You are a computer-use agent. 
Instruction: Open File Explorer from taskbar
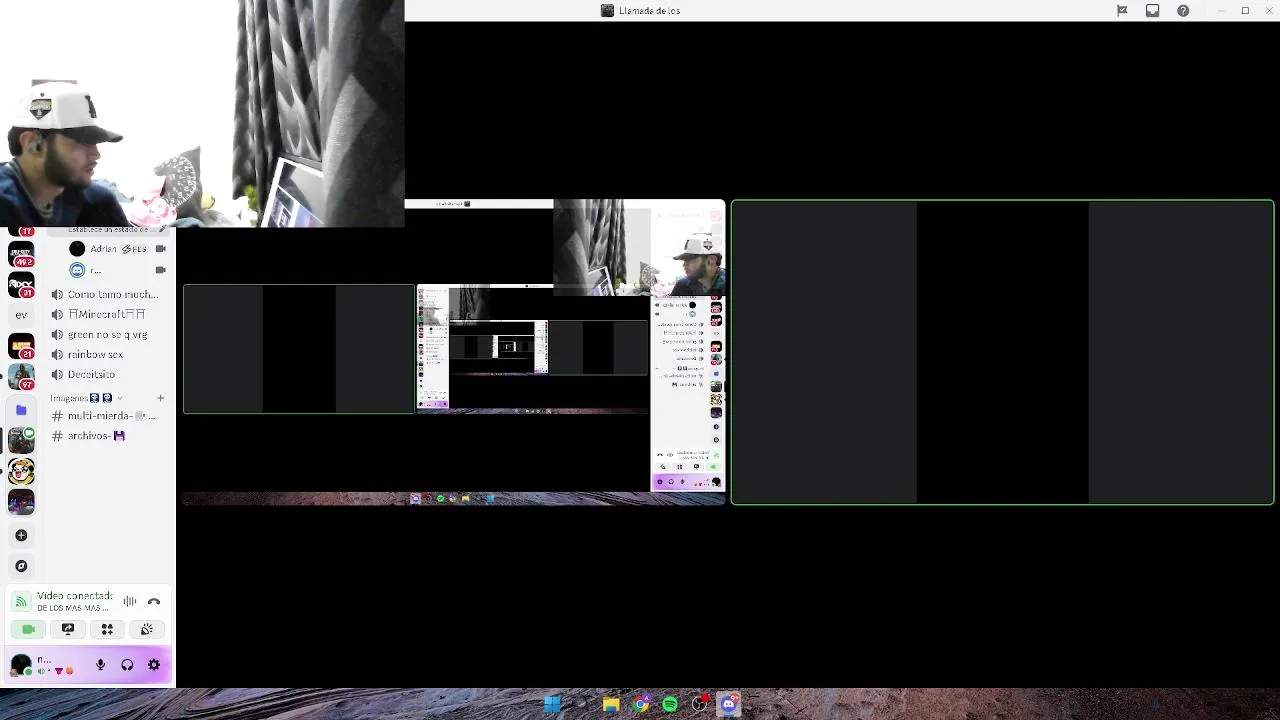pos(611,704)
